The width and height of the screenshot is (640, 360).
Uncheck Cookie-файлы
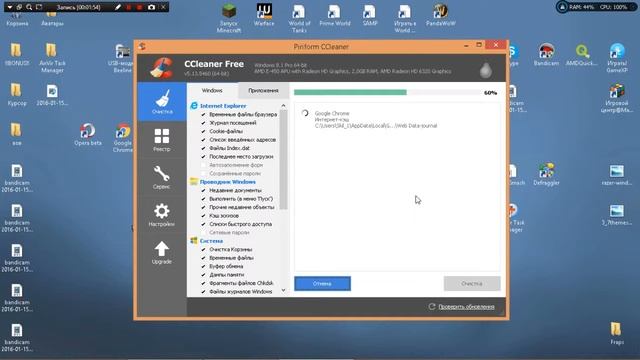[203, 131]
